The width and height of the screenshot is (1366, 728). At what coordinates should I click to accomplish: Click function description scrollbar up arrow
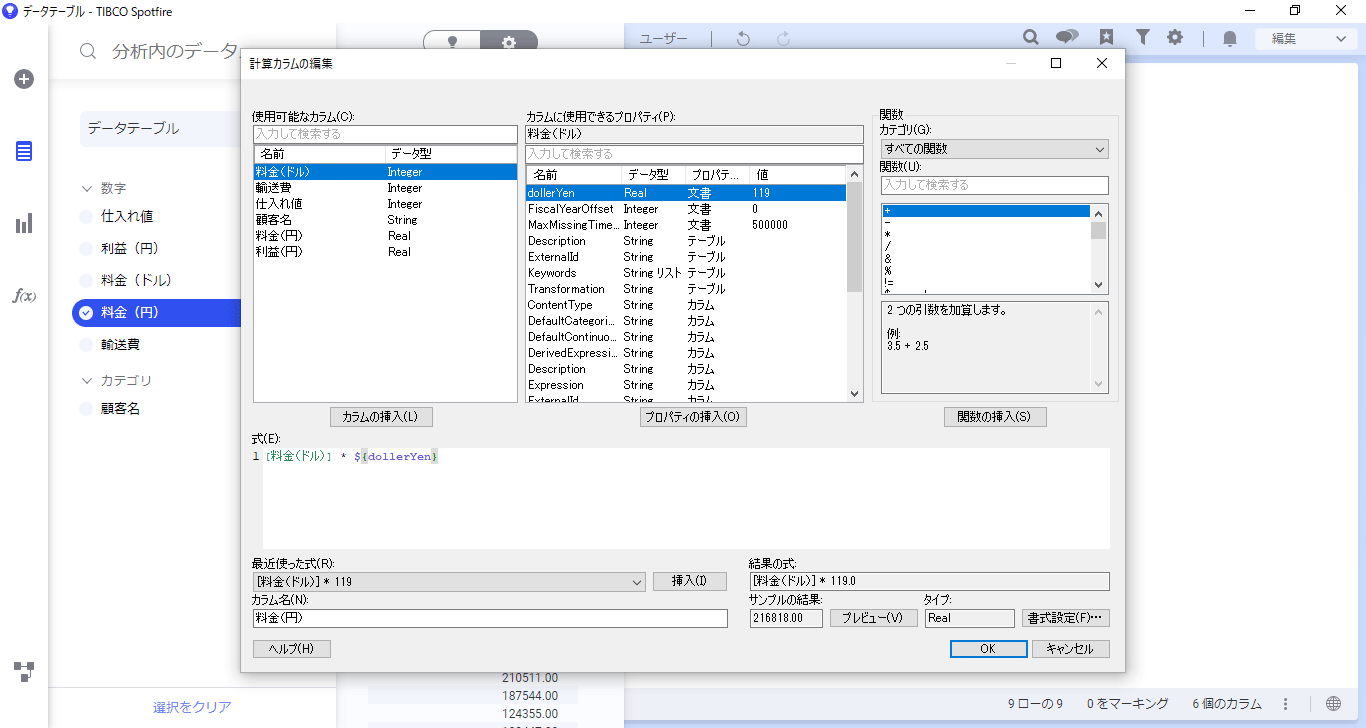click(x=1099, y=311)
